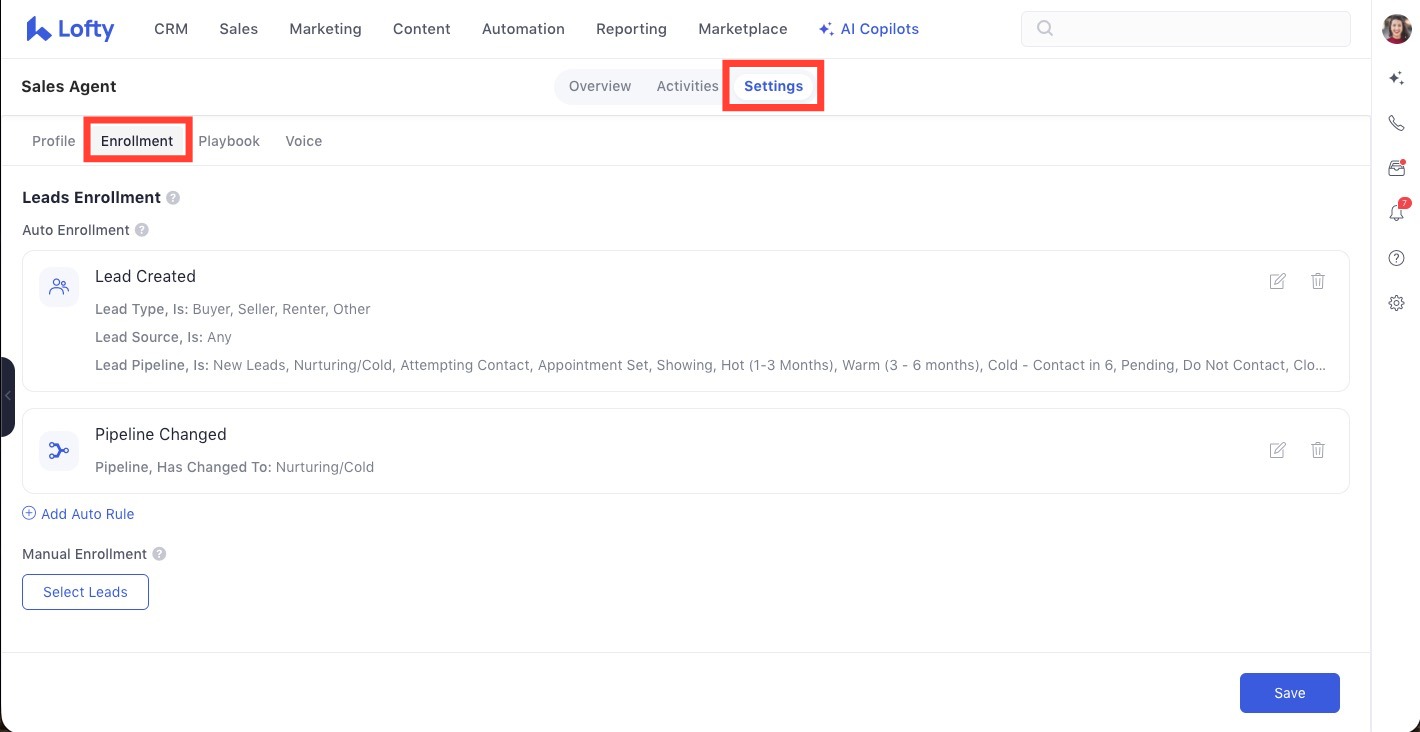Open the settings gear in the sidebar
This screenshot has width=1420, height=732.
(x=1396, y=302)
